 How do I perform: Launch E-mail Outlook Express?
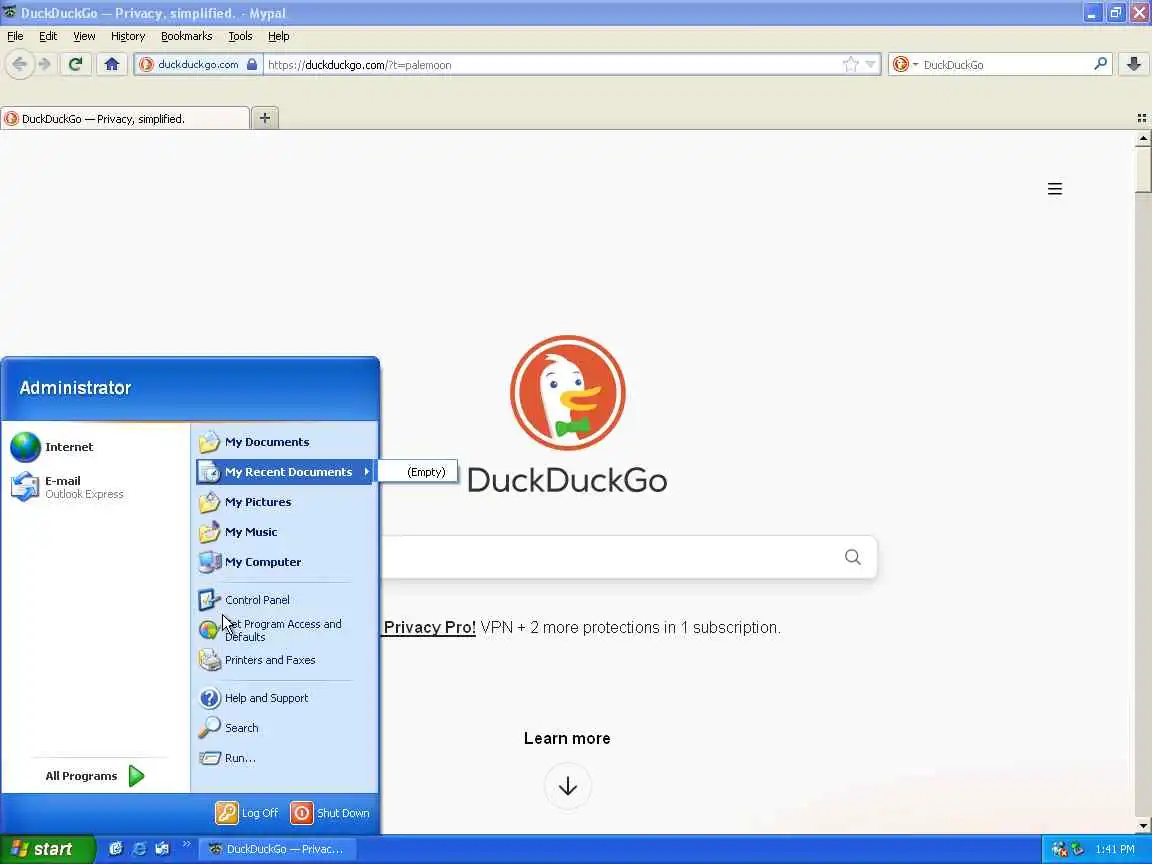click(x=96, y=487)
